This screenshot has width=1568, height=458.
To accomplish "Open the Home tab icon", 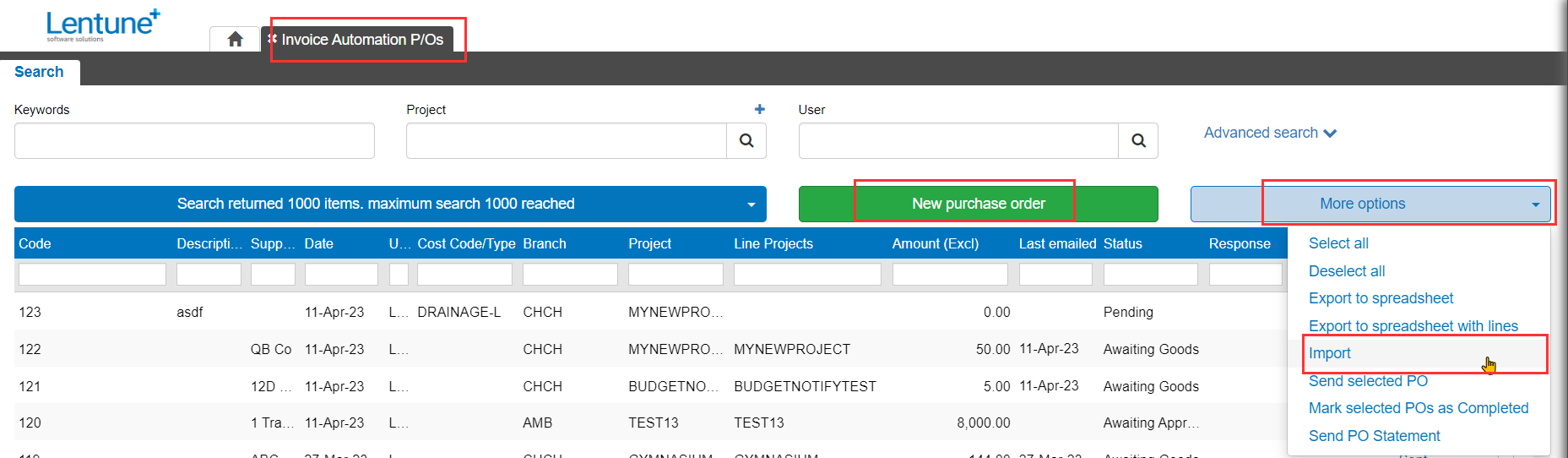I will click(x=236, y=39).
